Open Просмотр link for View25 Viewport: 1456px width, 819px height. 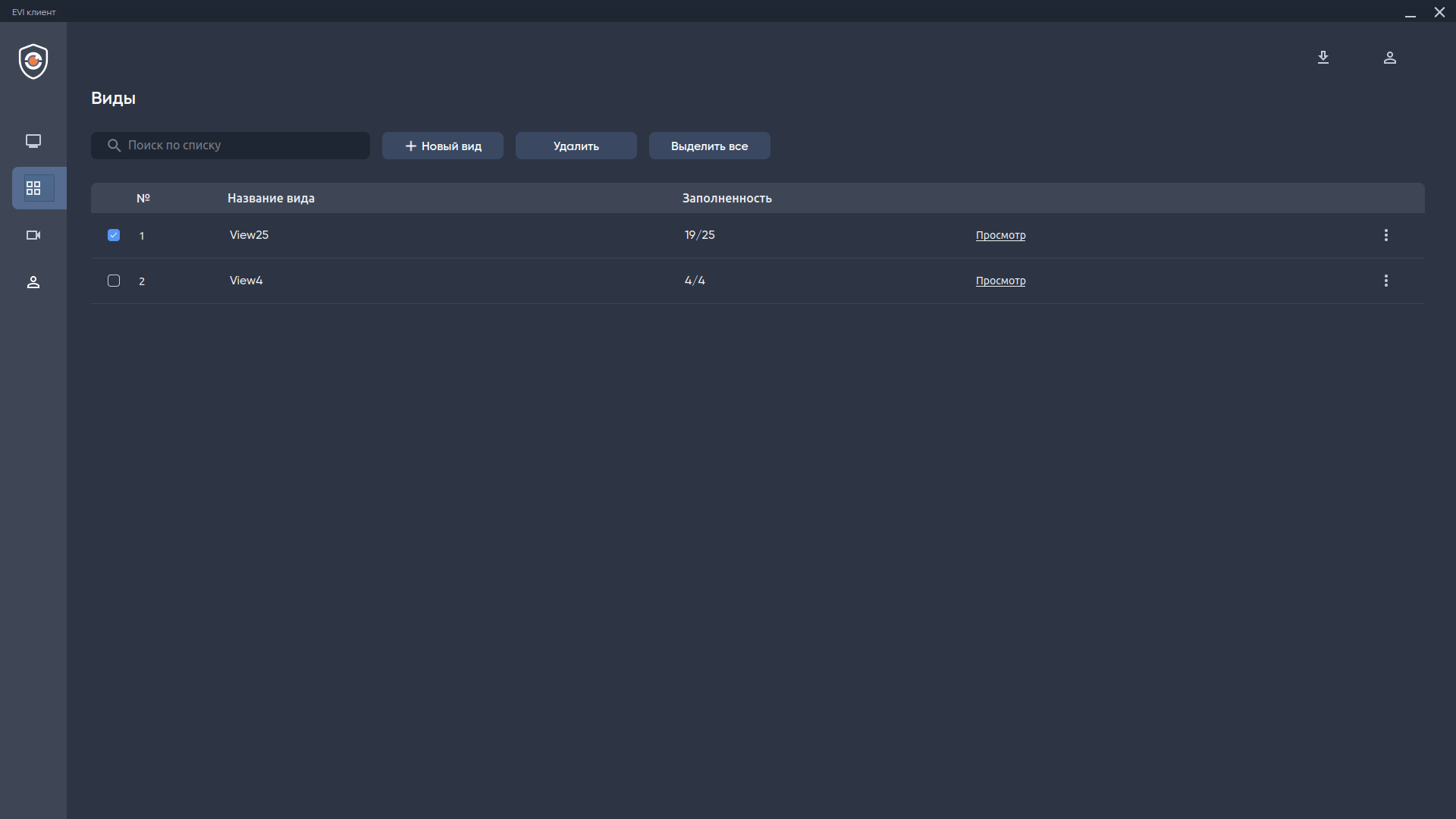click(1000, 235)
